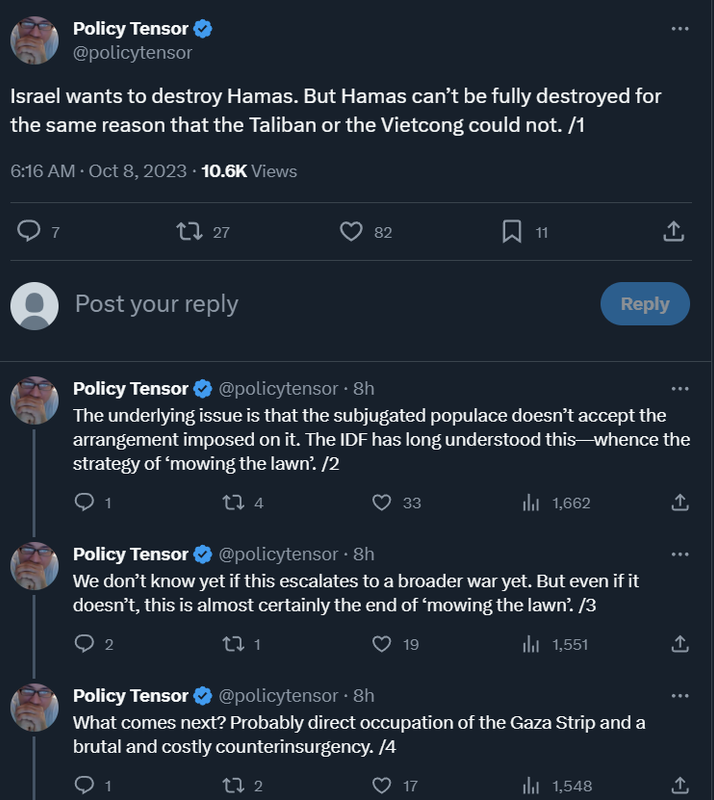Open the 6:16 AM Oct 8, 2023 timestamp
The width and height of the screenshot is (714, 800).
pos(98,171)
